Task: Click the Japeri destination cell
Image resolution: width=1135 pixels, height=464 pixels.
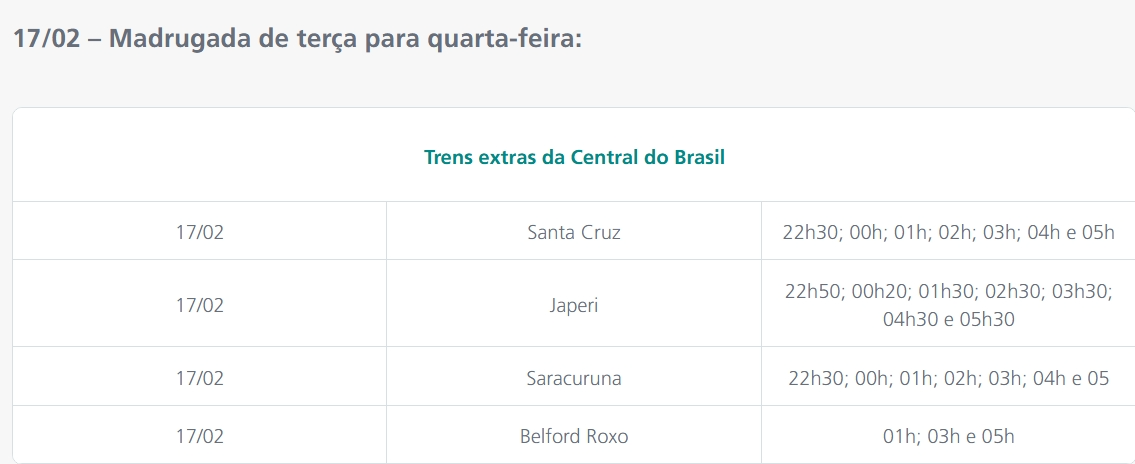Action: 574,305
